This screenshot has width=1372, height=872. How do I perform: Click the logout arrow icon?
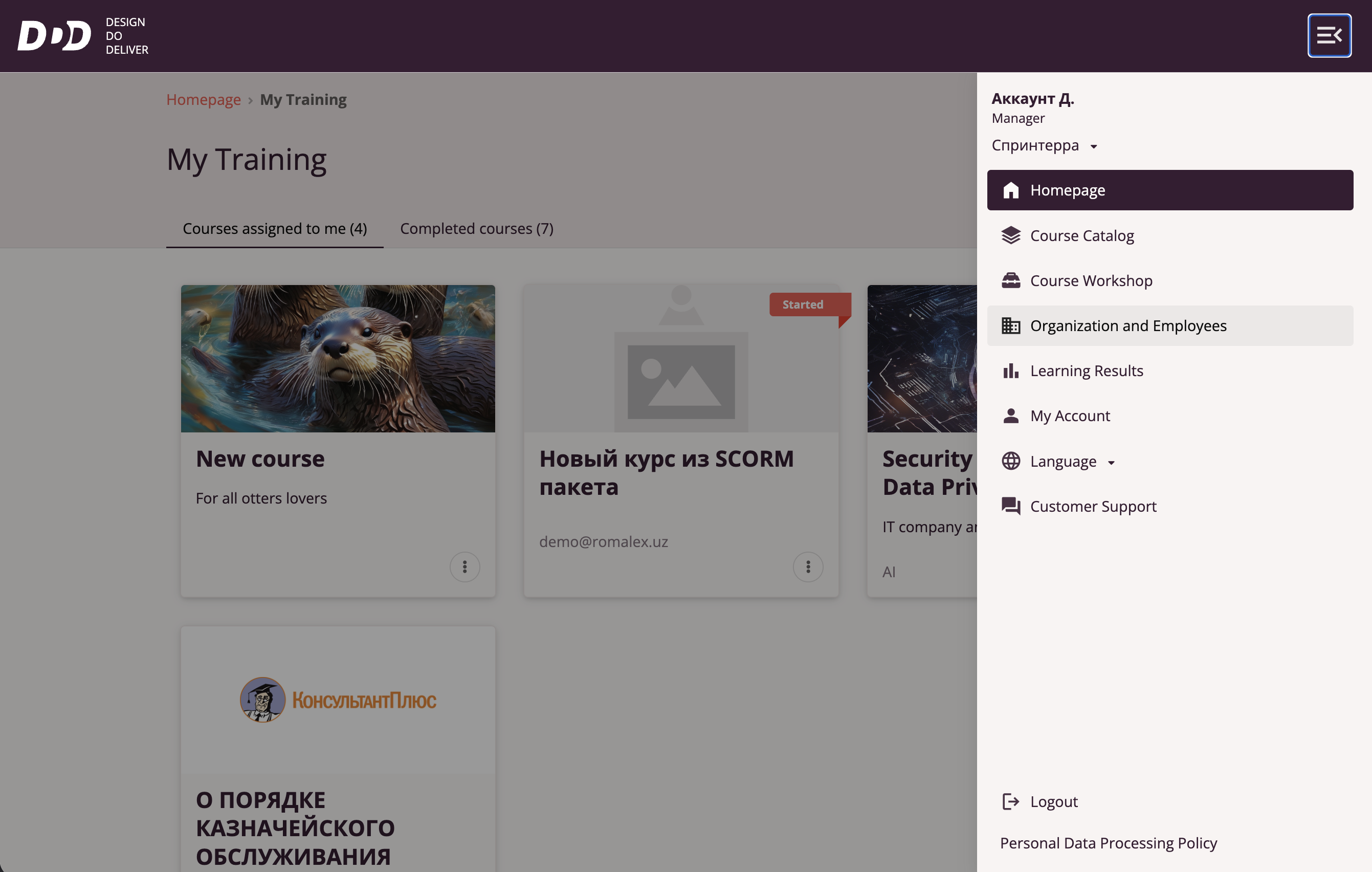[1010, 801]
